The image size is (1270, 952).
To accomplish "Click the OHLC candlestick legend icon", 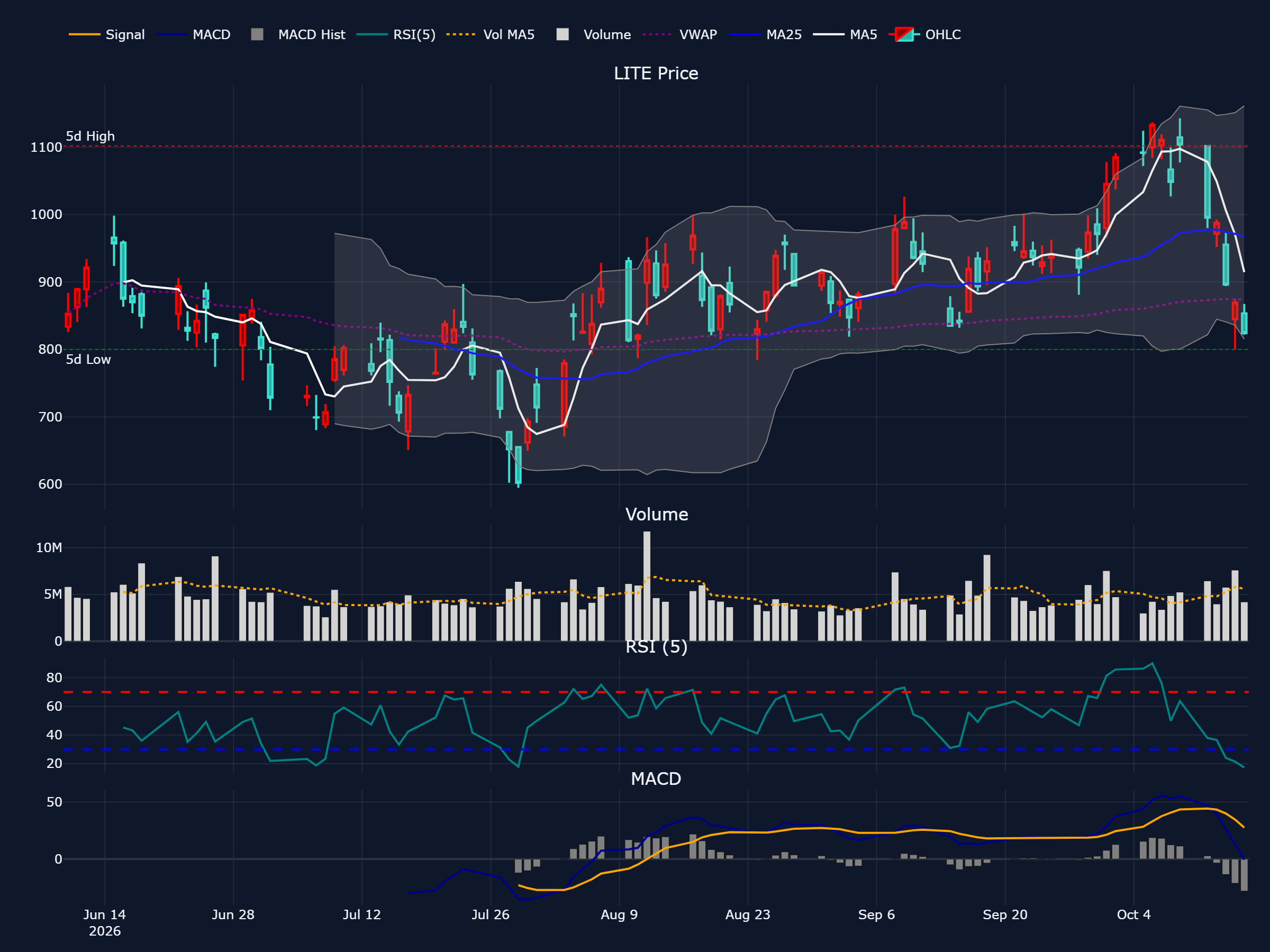I will (x=904, y=34).
